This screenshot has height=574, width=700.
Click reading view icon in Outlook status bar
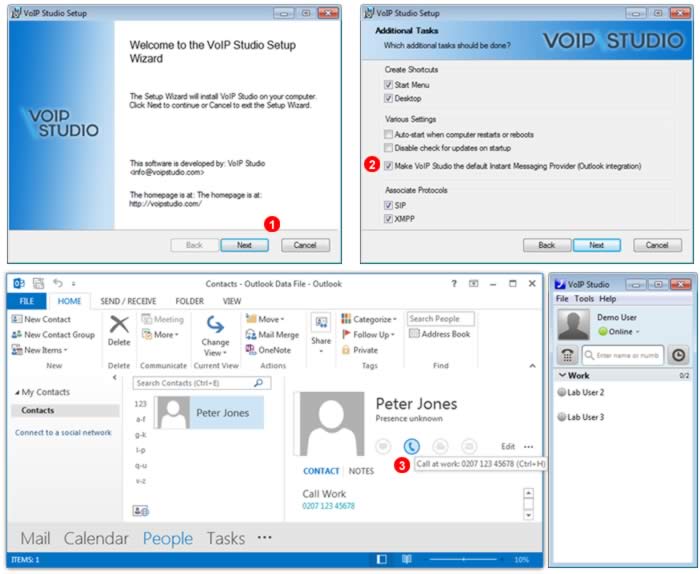[x=407, y=559]
